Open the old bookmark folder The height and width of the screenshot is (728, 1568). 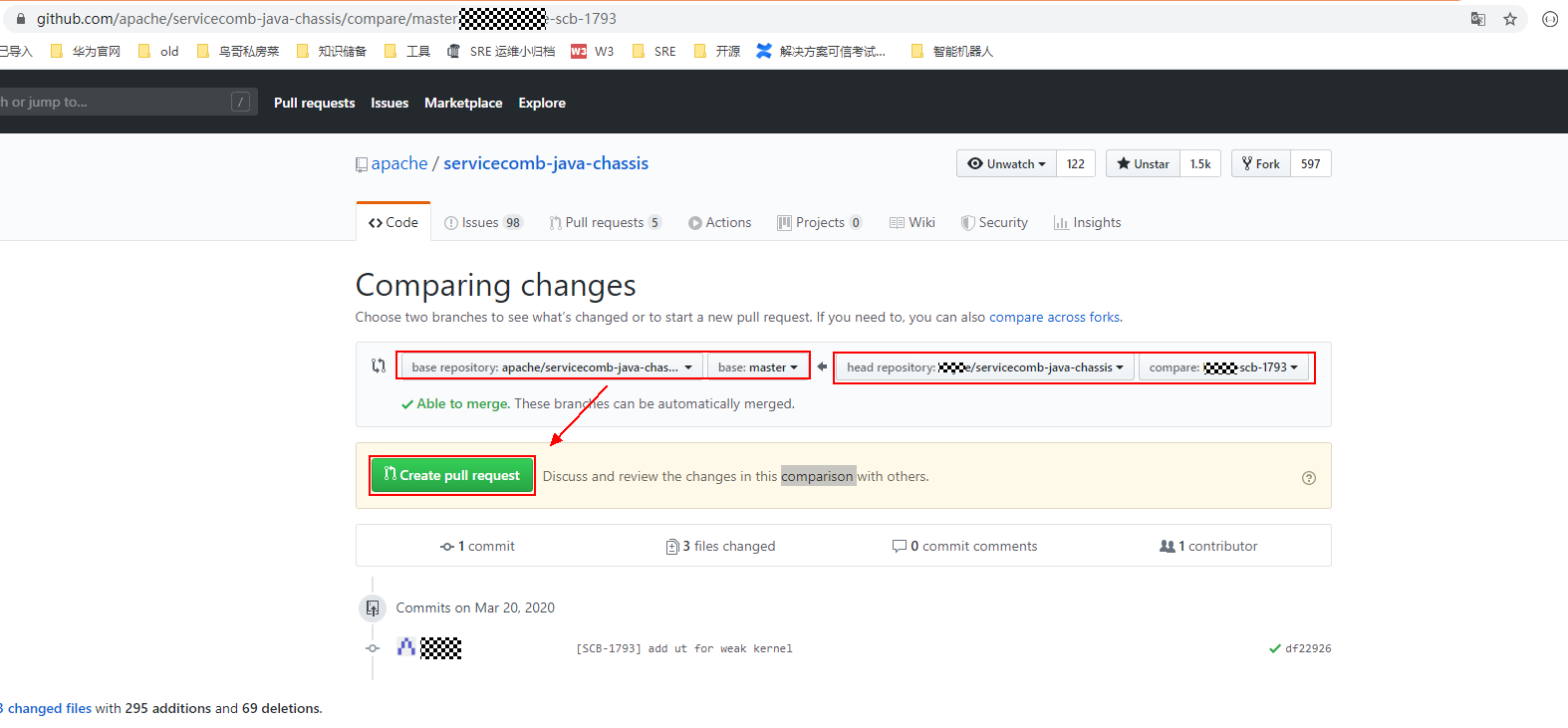(x=158, y=51)
